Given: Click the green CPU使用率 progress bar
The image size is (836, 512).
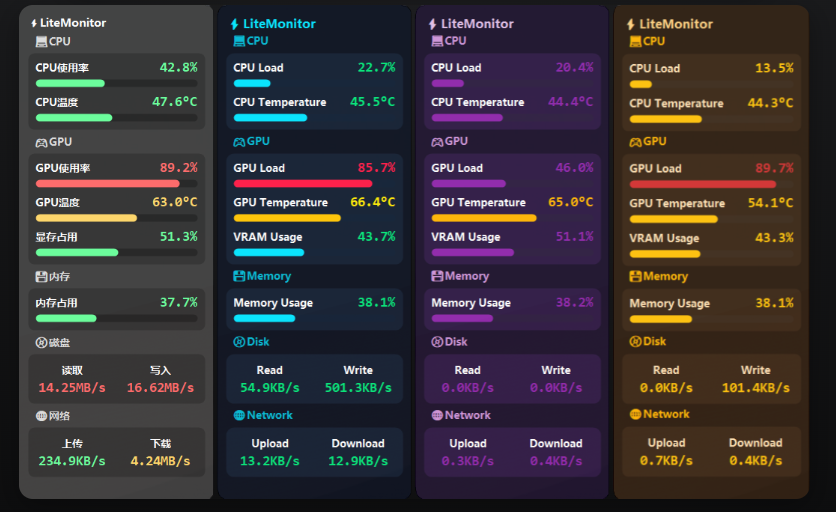Looking at the screenshot, I should tap(117, 83).
